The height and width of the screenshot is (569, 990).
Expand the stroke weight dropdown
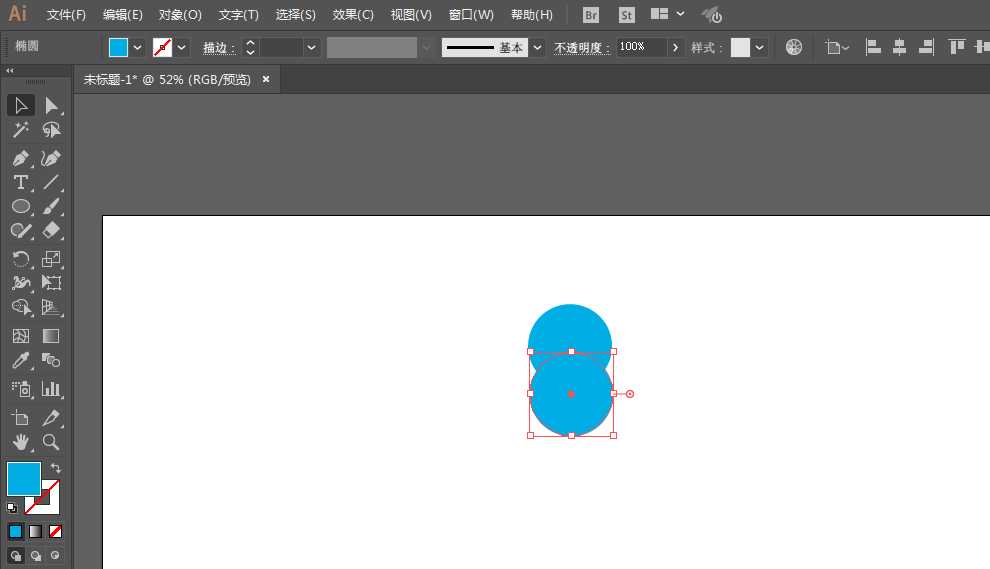[x=311, y=47]
